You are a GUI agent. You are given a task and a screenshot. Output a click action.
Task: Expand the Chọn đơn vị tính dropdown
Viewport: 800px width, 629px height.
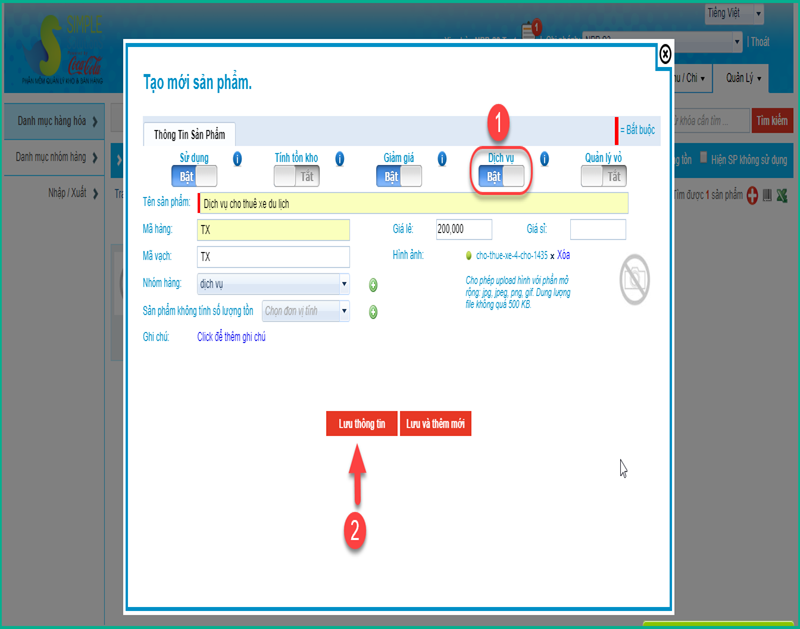point(306,311)
